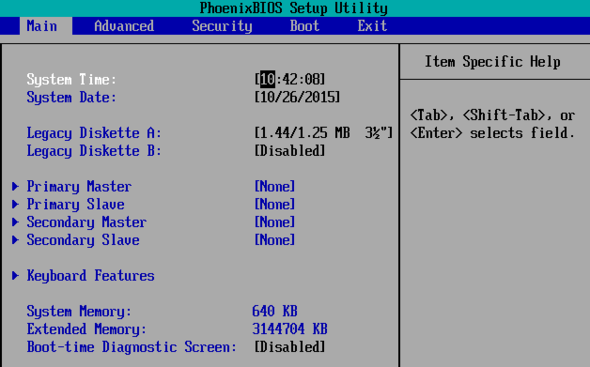Open the Security tab
Screen dimensions: 590x367
222,26
